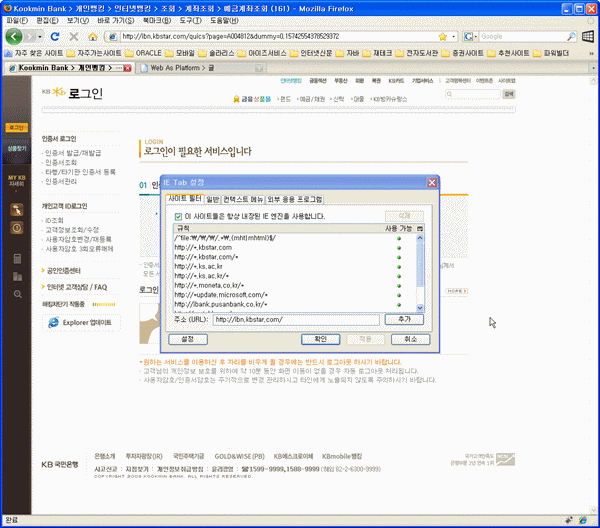Toggle the always use IE engine checkbox
Screen dimensions: 600x528
coord(178,217)
